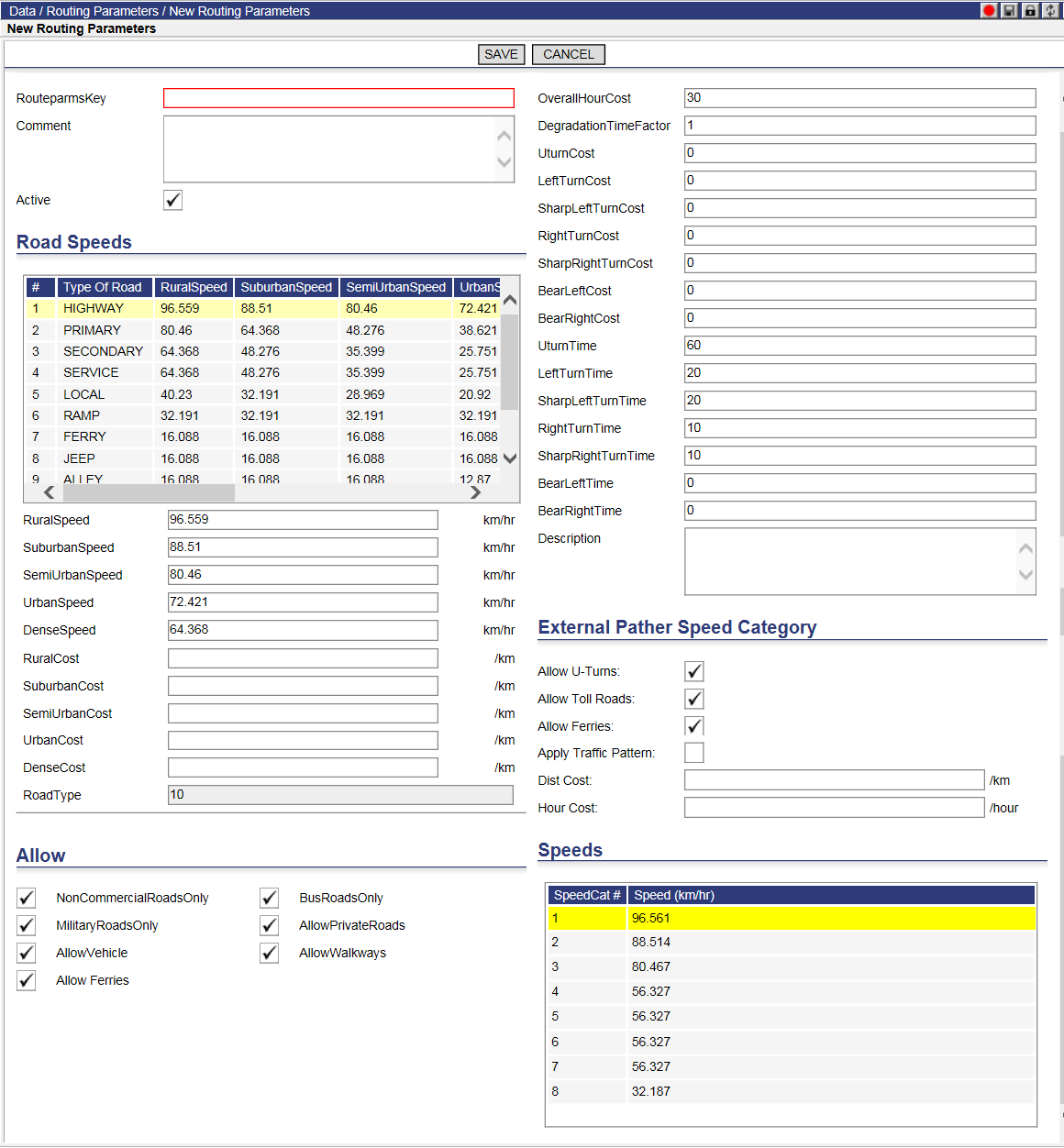Viewport: 1064px width, 1148px height.
Task: Toggle AllowVehicle checkbox
Action: tap(26, 953)
